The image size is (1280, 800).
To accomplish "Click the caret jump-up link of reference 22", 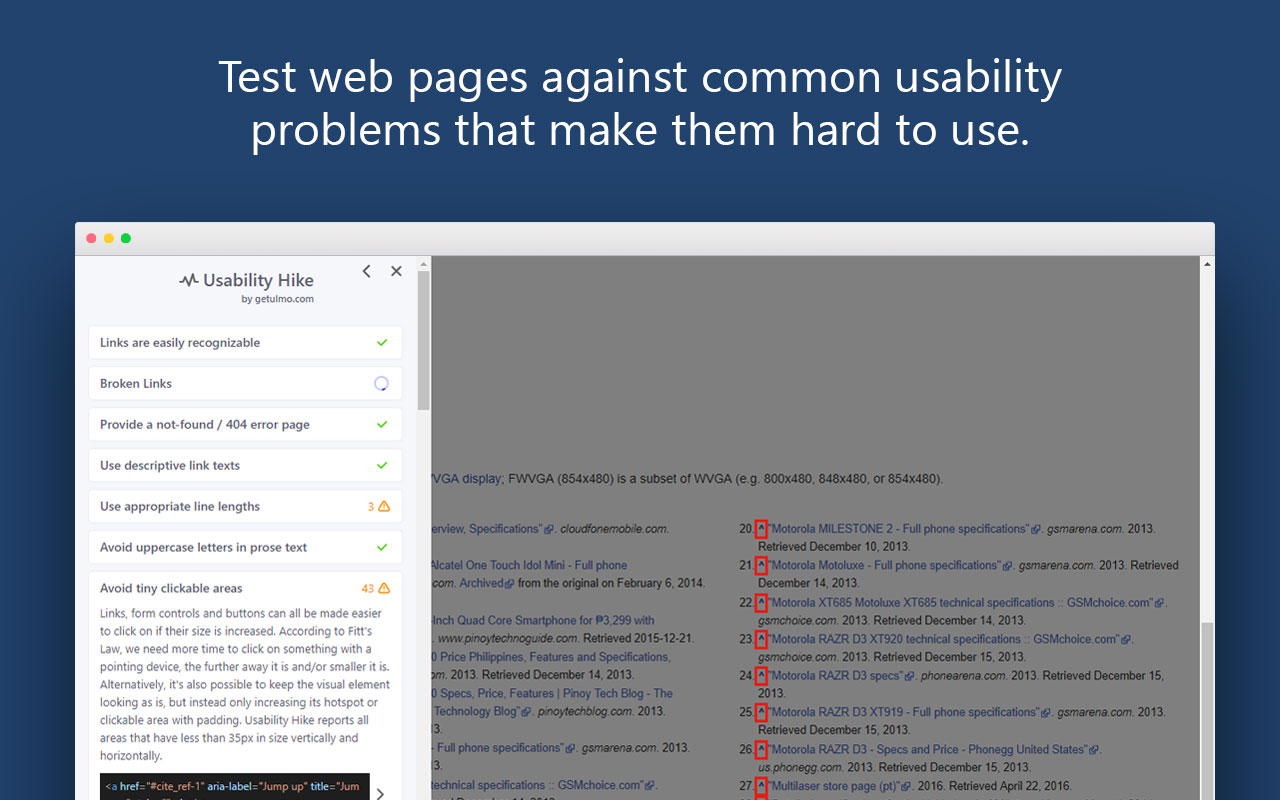I will point(761,602).
